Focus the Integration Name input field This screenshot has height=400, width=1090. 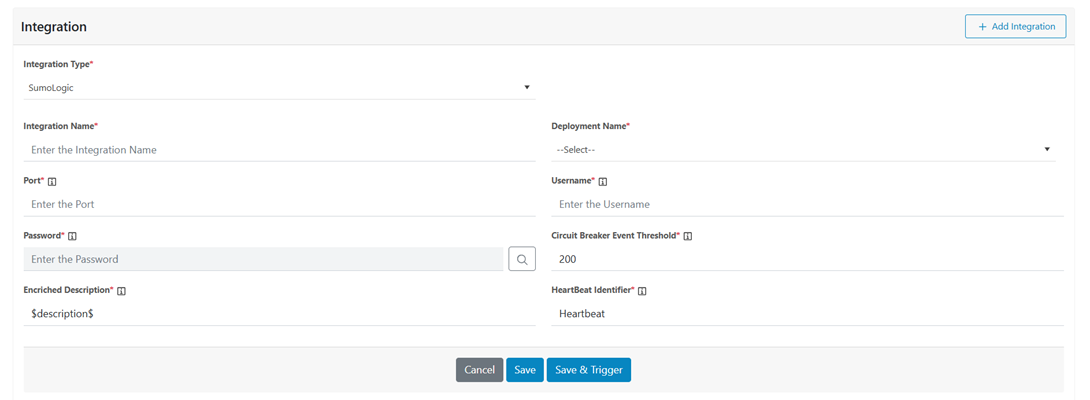click(279, 150)
